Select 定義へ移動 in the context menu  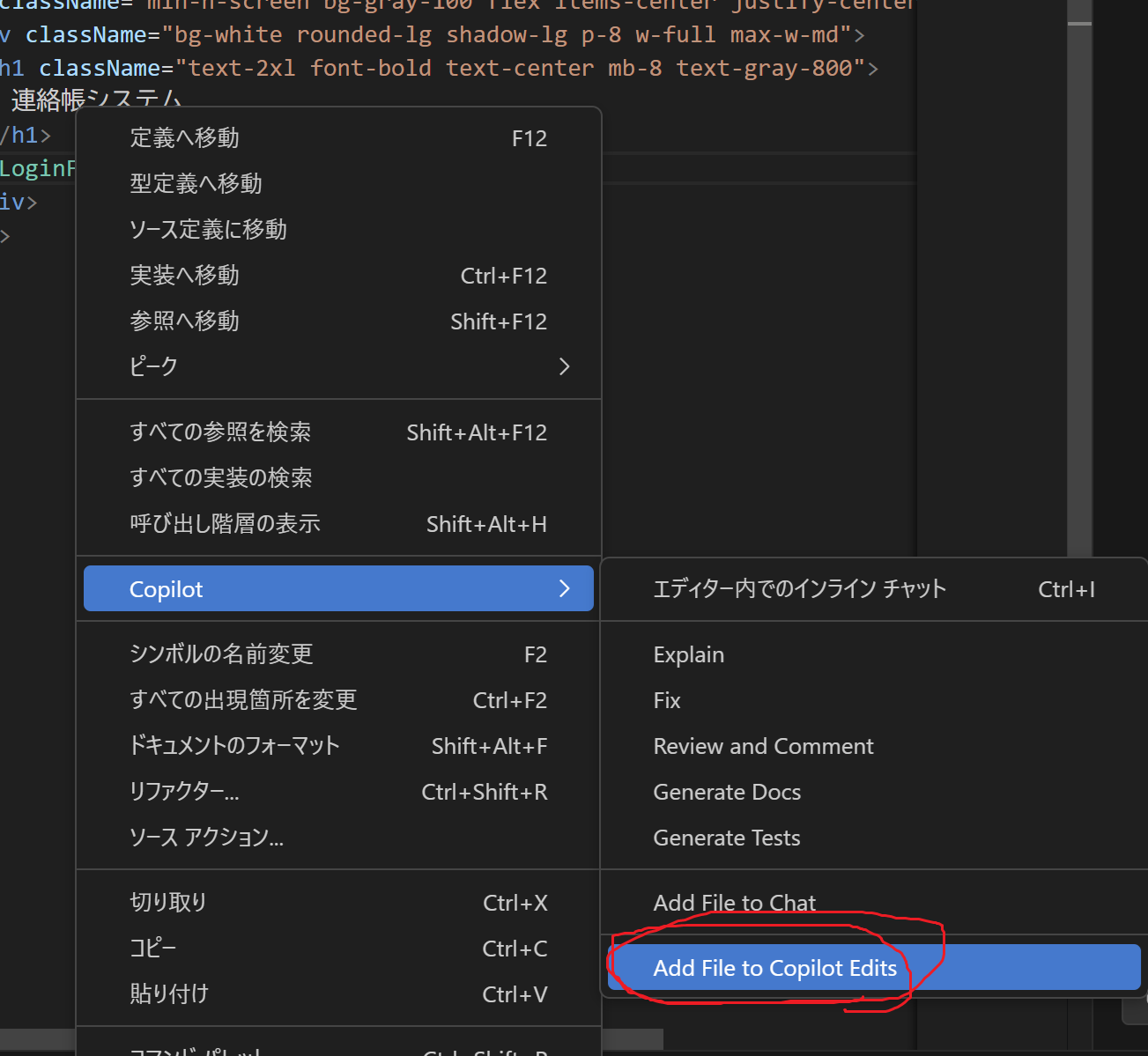tap(338, 138)
